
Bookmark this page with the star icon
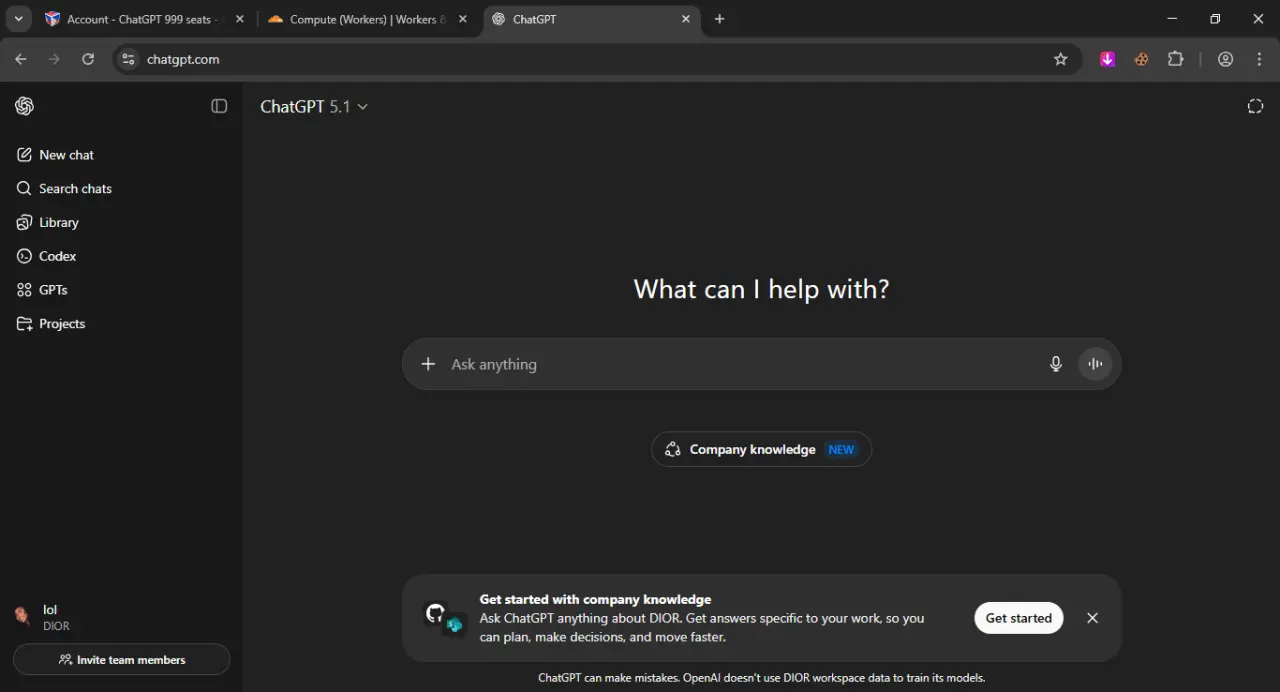click(1061, 59)
